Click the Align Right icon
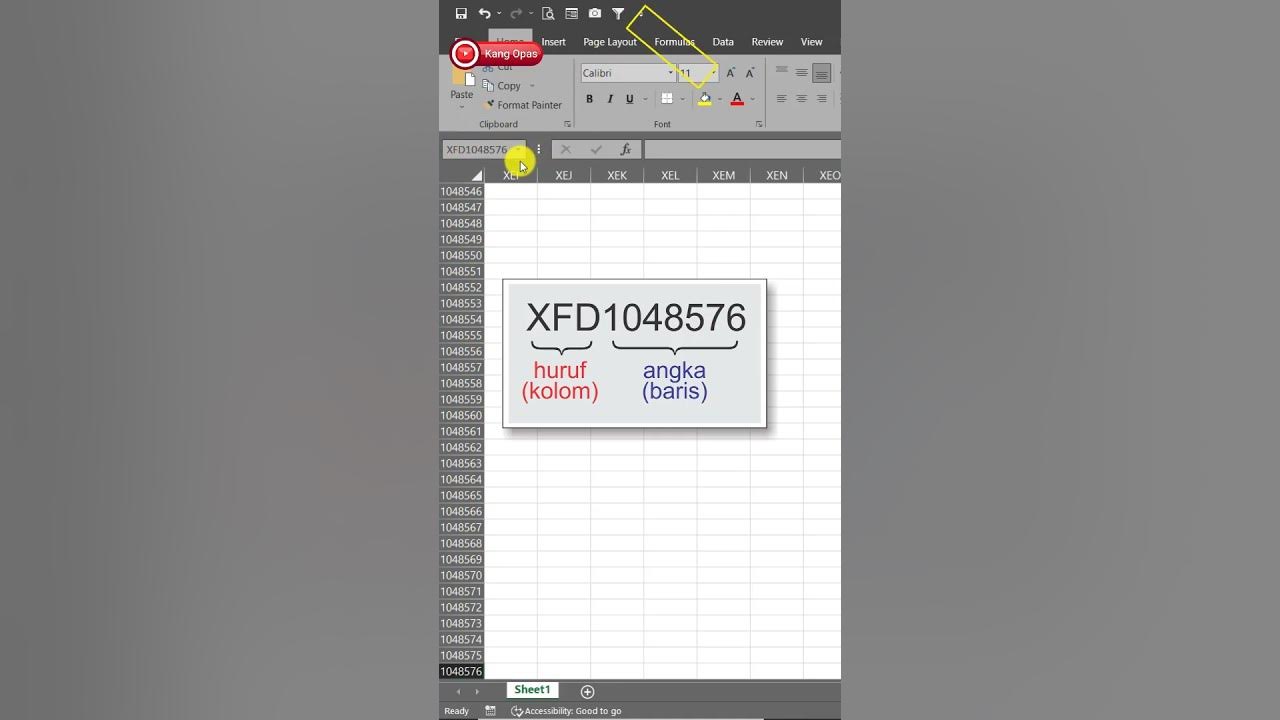The image size is (1280, 720). click(821, 99)
